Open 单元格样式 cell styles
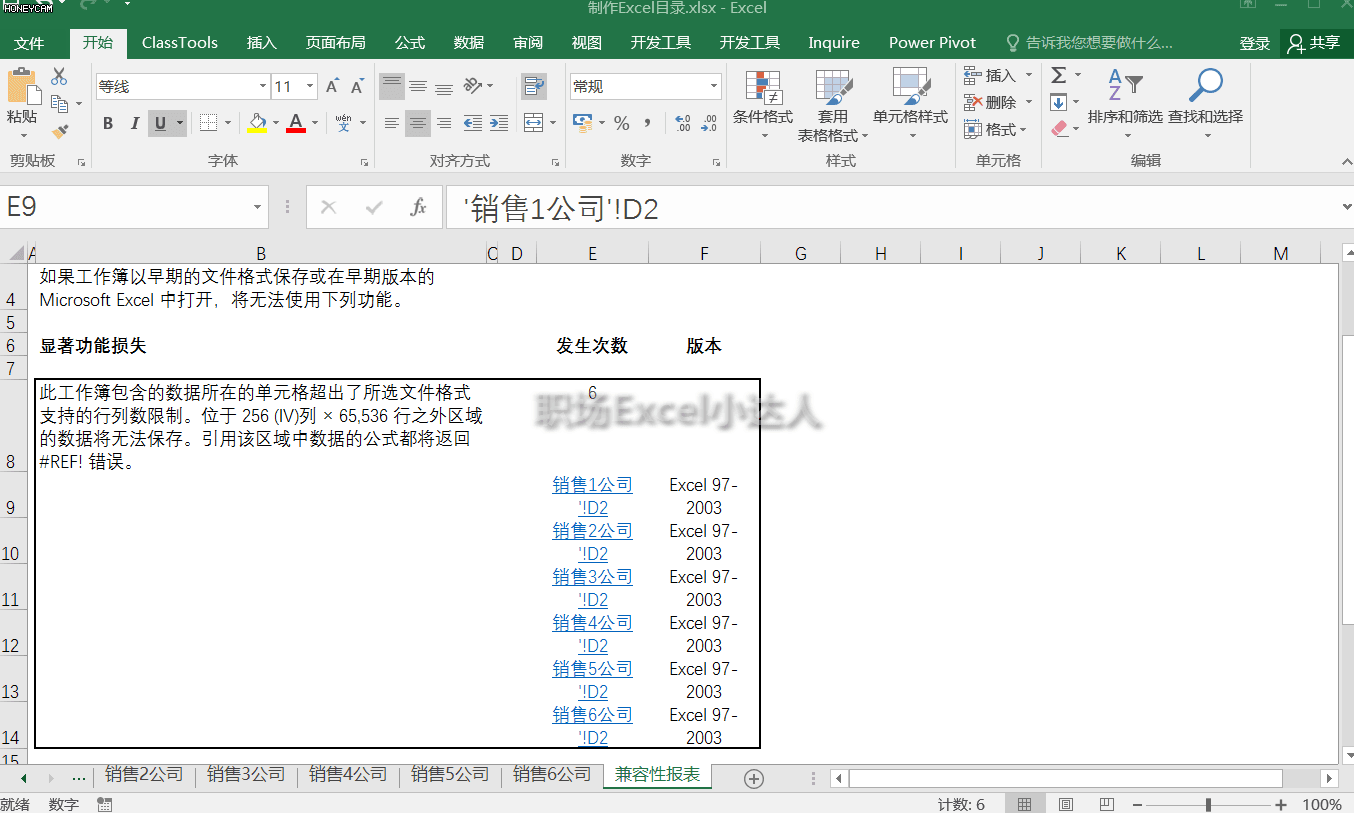The height and width of the screenshot is (813, 1354). (910, 105)
